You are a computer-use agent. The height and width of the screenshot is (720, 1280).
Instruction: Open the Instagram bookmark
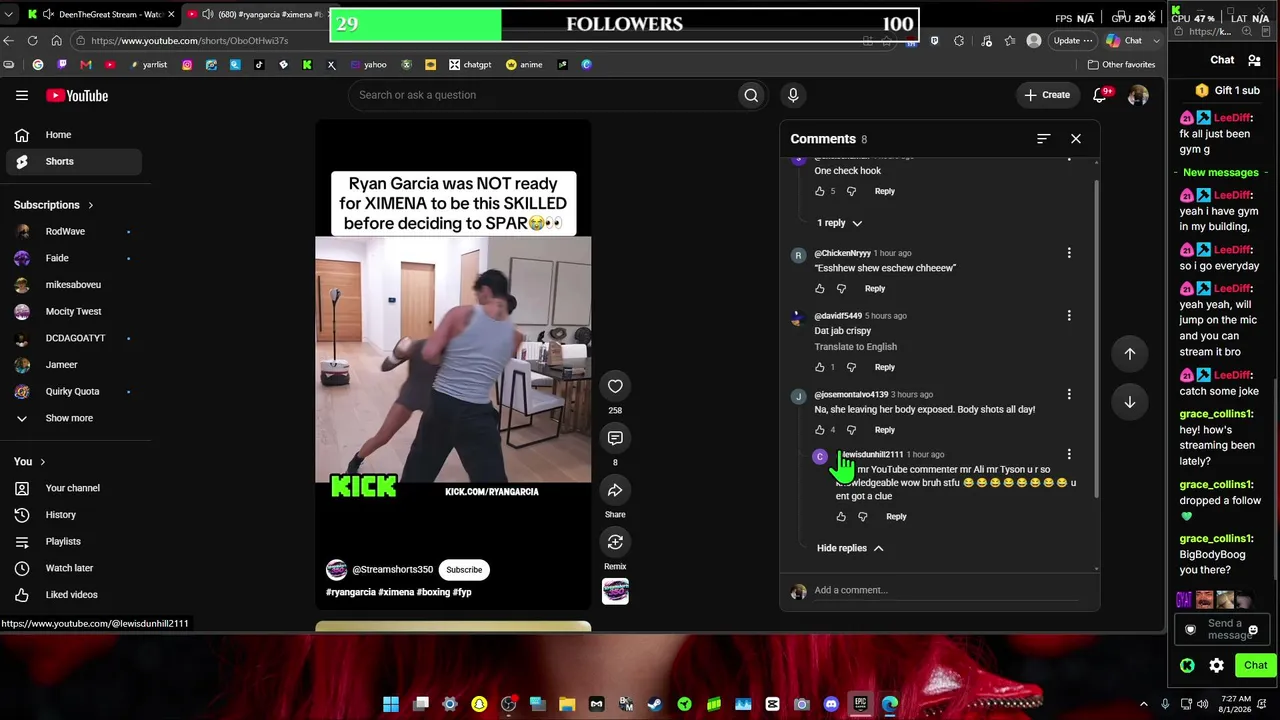point(187,65)
